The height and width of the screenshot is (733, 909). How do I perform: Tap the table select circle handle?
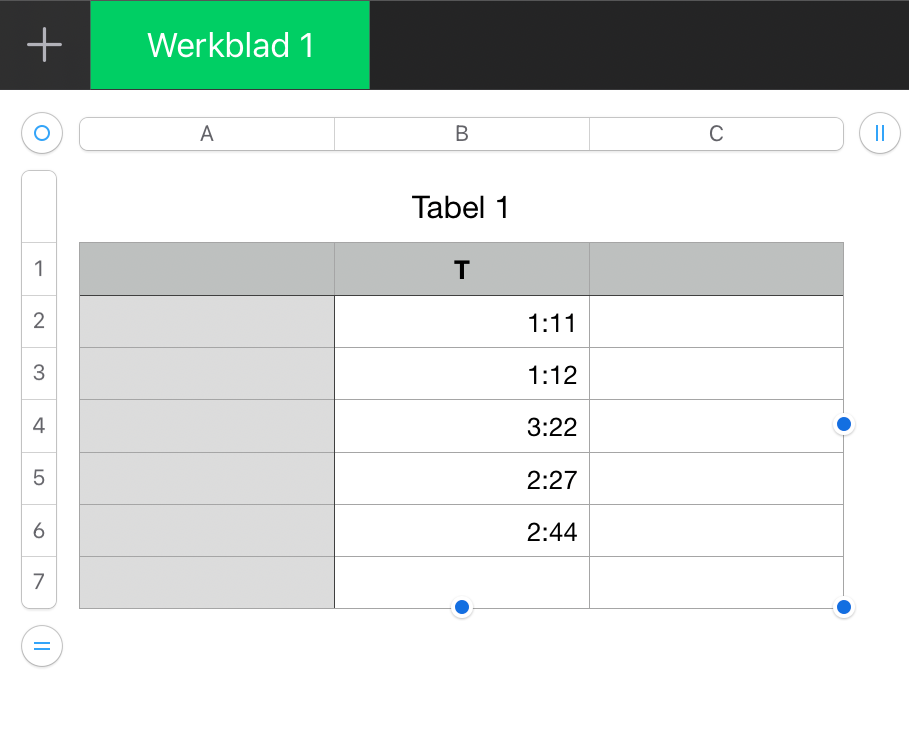tap(42, 133)
